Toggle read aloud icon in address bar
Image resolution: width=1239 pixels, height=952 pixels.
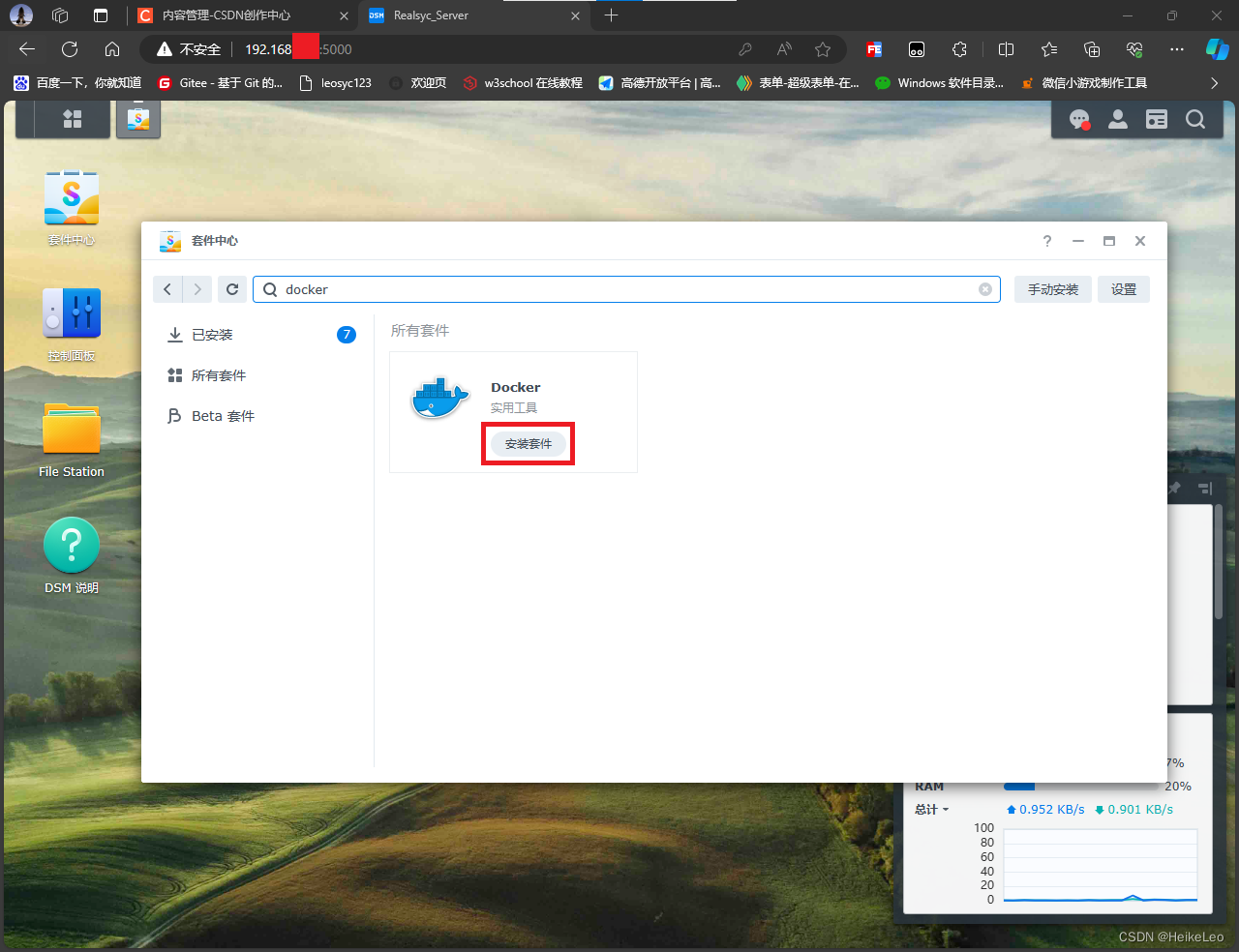point(784,49)
